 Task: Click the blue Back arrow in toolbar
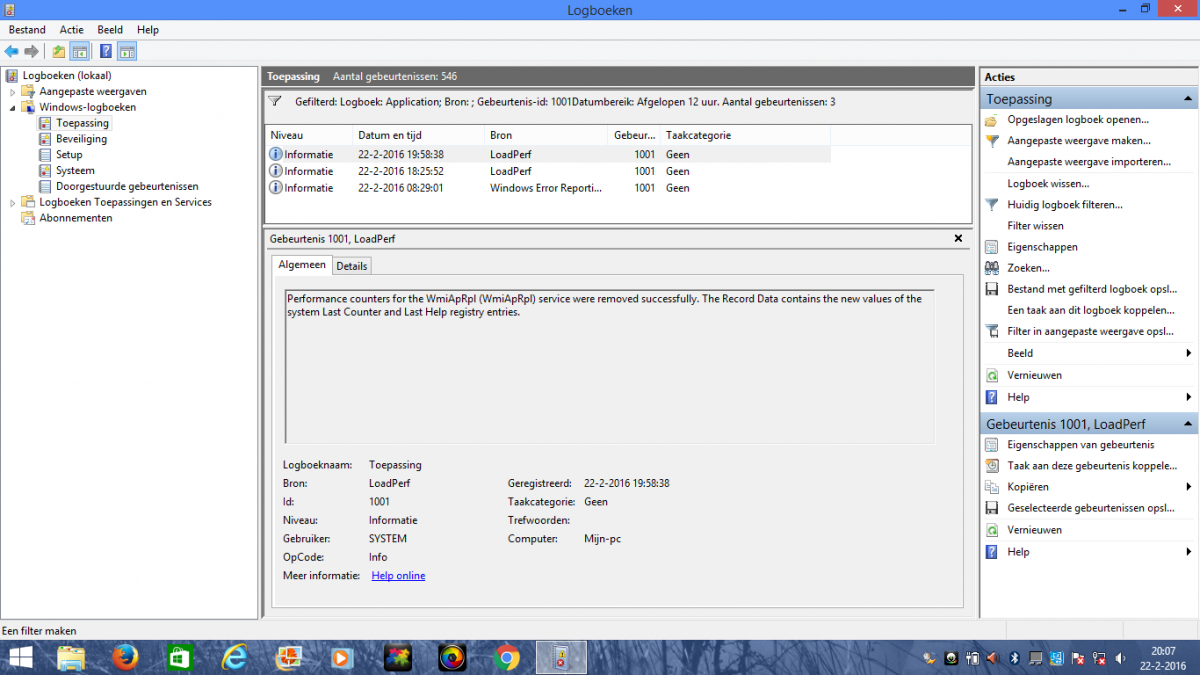[x=11, y=51]
